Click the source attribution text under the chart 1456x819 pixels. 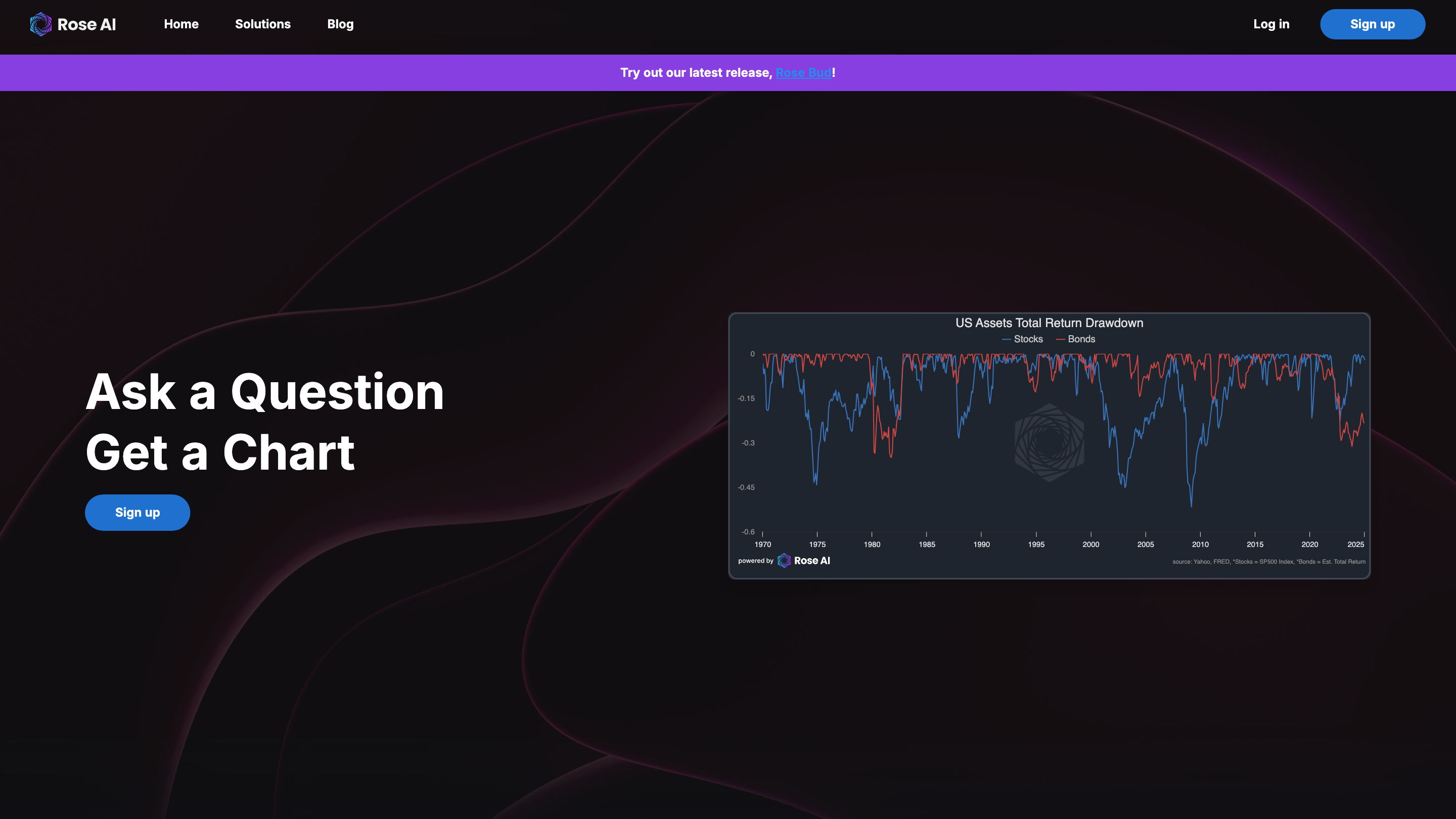[1269, 561]
